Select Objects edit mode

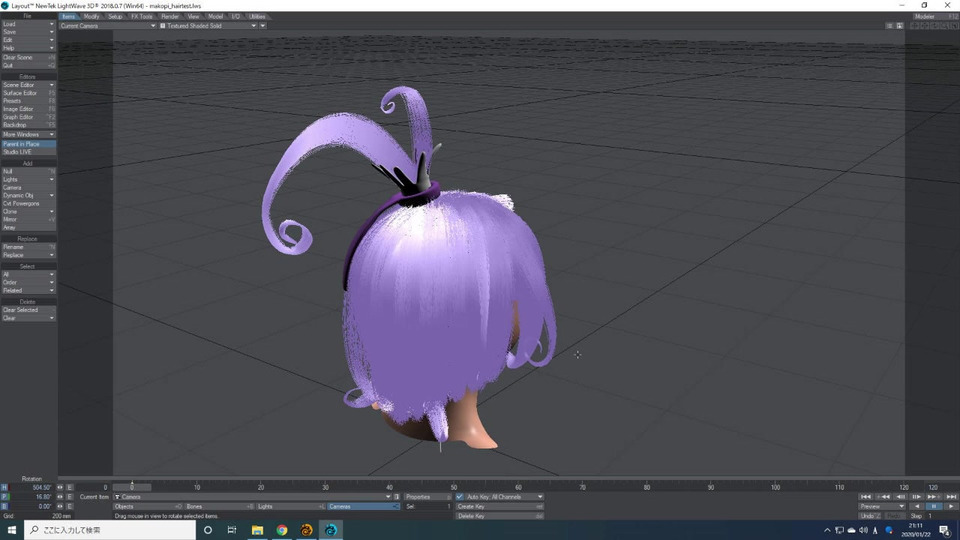pyautogui.click(x=148, y=506)
